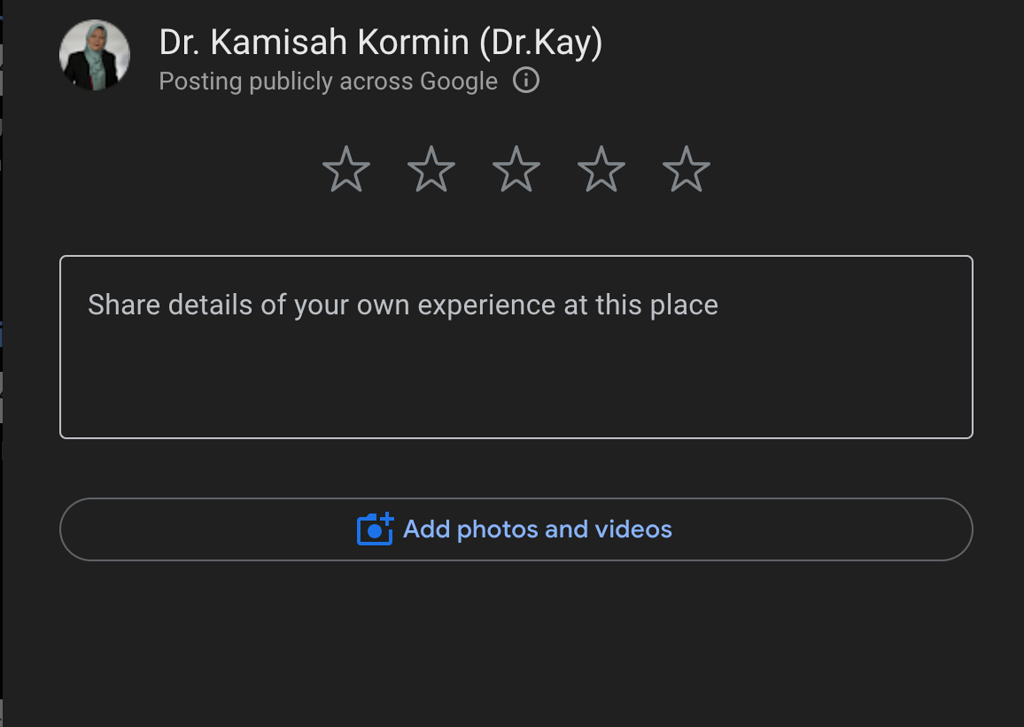1024x727 pixels.
Task: Select the second star rating
Action: coord(431,169)
